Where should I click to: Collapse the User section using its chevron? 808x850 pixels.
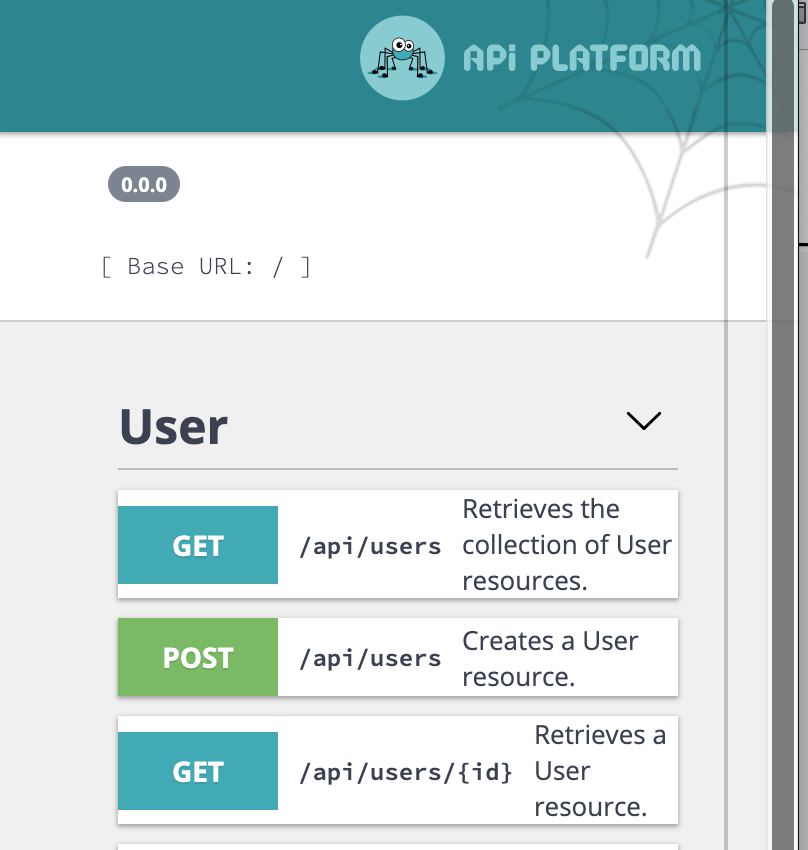(x=643, y=422)
